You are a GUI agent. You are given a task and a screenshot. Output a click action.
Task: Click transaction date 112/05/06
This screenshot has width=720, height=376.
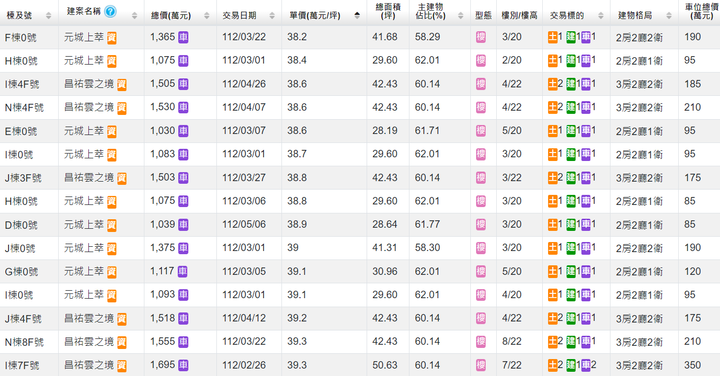(x=244, y=224)
